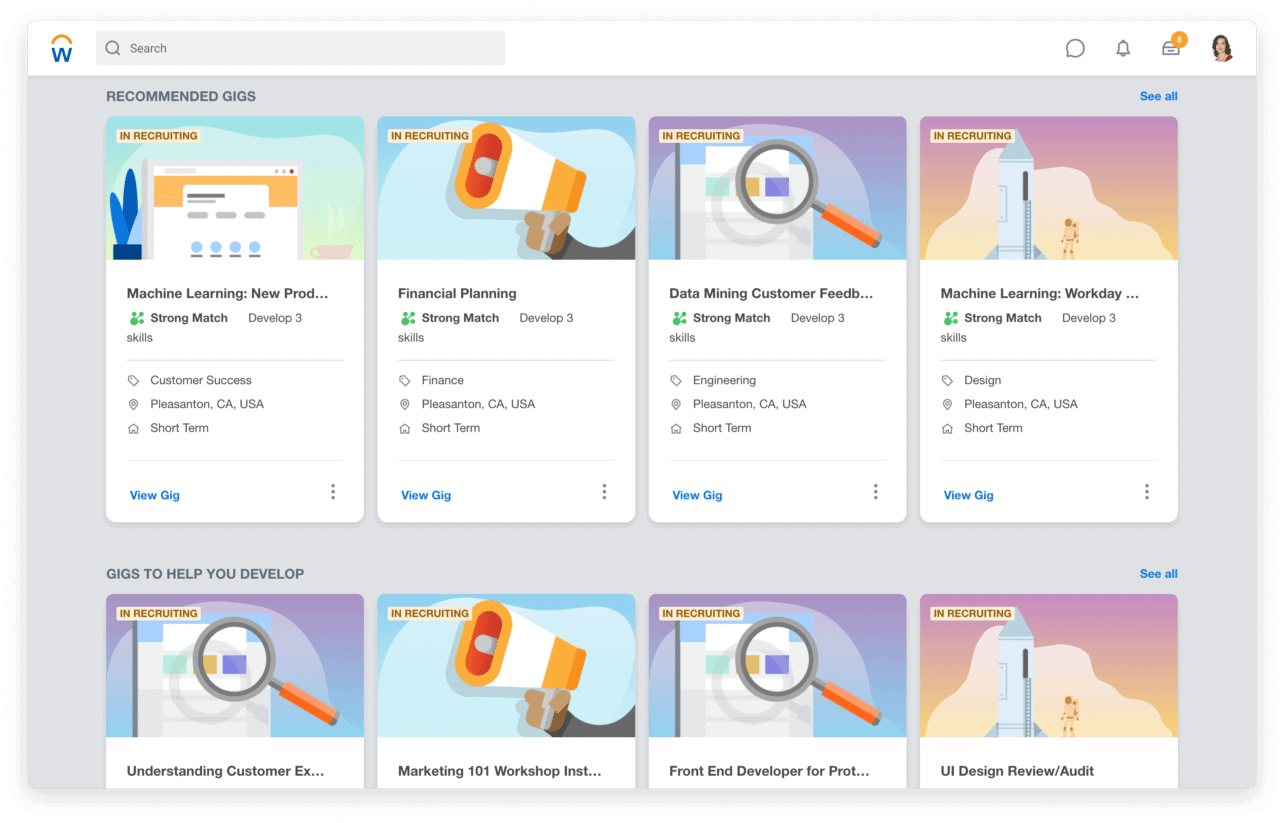The height and width of the screenshot is (823, 1284).
Task: Click the Engineering category label
Action: point(724,381)
